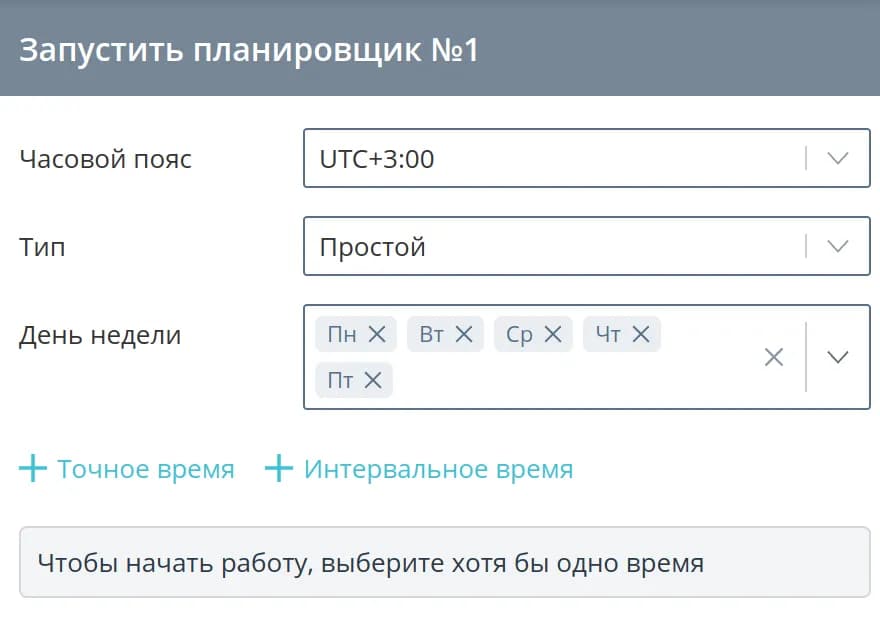
Task: Delete the Ср day tag
Action: [x=552, y=334]
